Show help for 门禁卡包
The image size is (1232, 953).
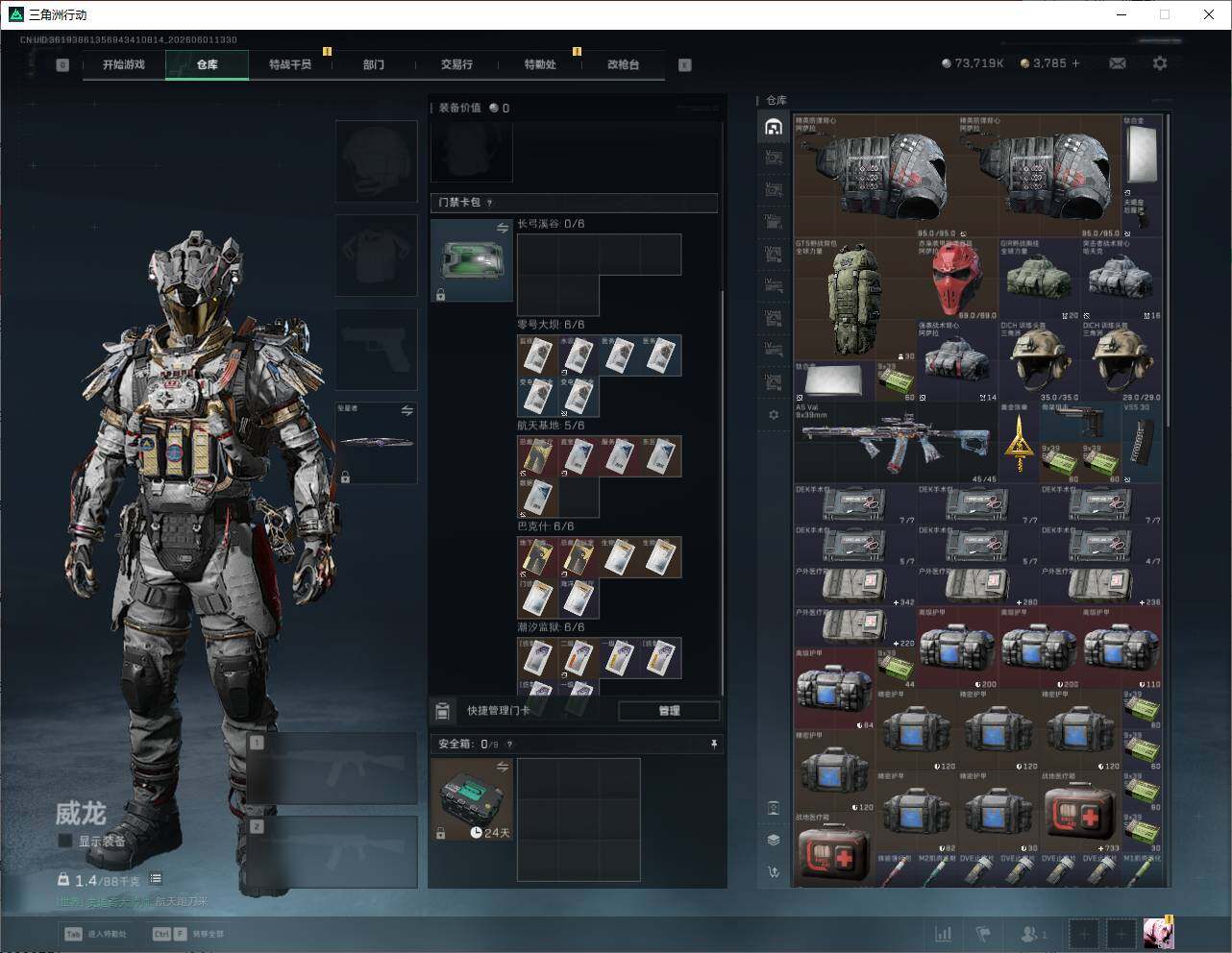click(x=490, y=203)
